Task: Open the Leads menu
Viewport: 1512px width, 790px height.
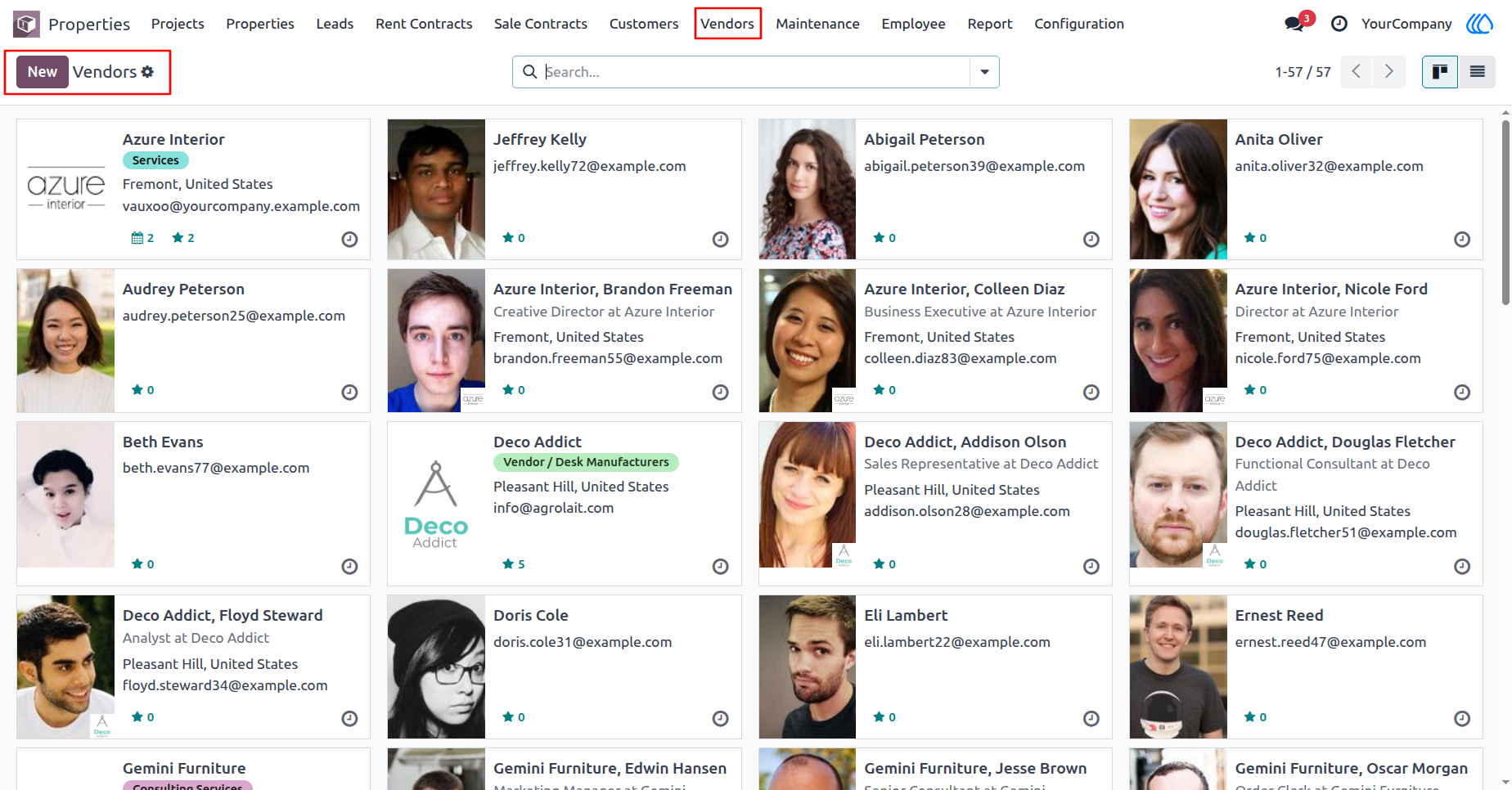Action: pyautogui.click(x=335, y=24)
